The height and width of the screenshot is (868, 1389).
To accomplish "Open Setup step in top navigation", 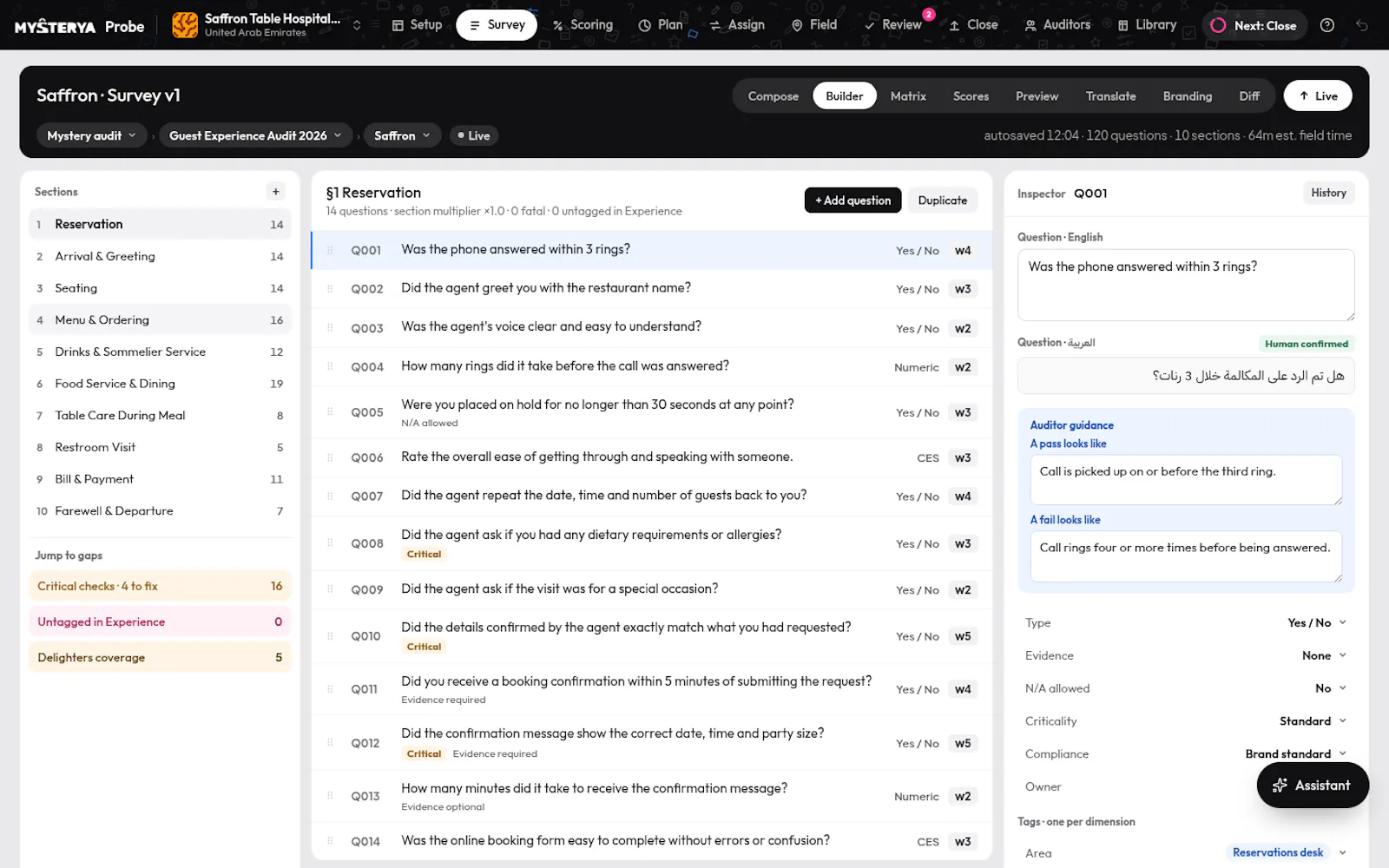I will pyautogui.click(x=418, y=25).
